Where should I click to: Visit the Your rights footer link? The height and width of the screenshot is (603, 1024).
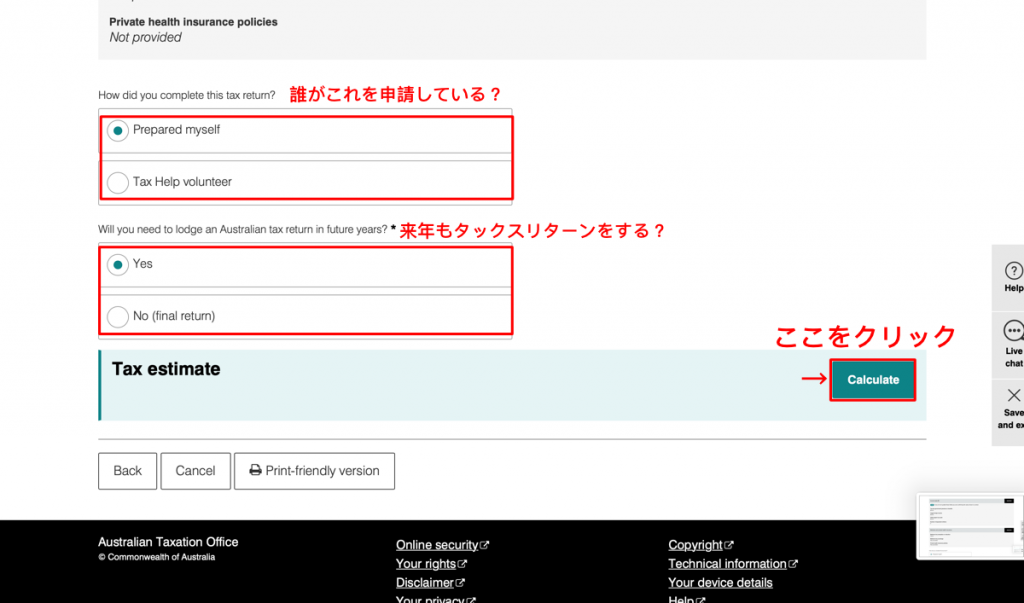pos(426,564)
